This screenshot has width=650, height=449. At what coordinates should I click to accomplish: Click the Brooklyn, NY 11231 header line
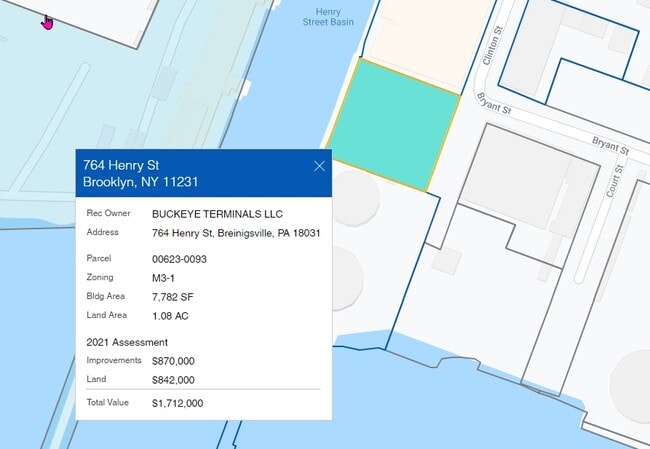(141, 183)
